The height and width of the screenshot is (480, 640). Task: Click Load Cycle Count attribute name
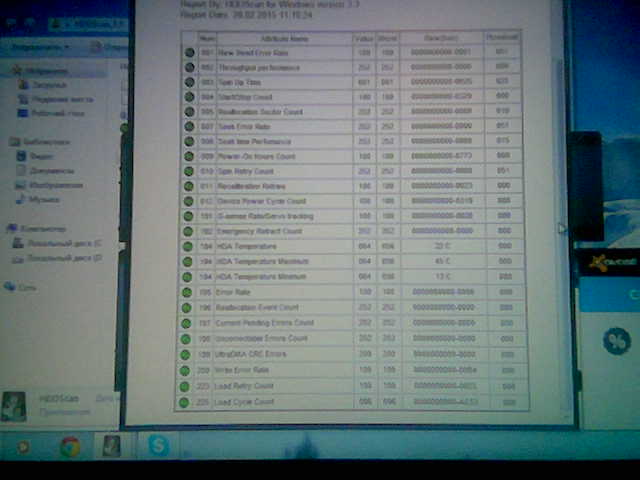[x=244, y=402]
